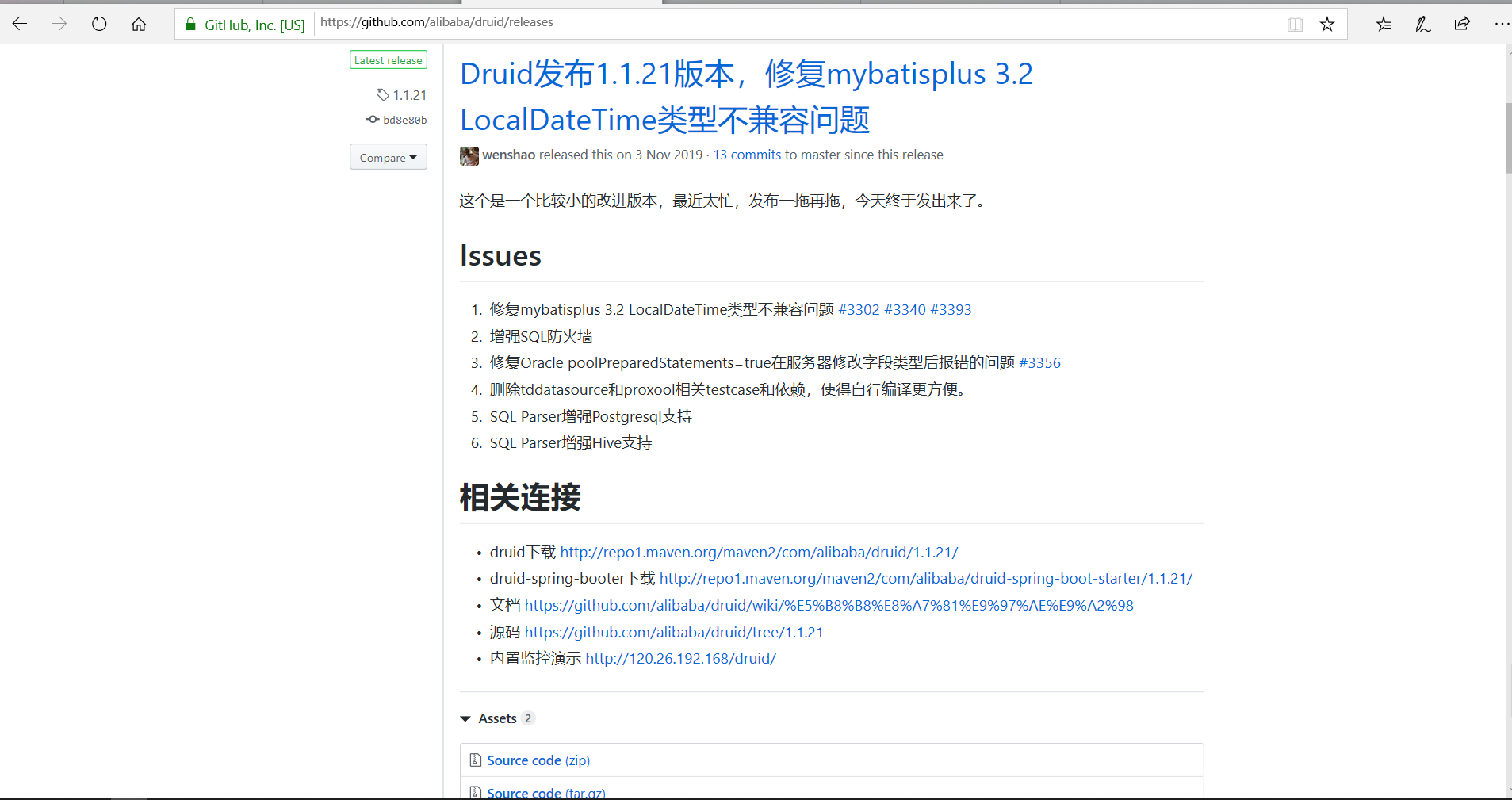Screen dimensions: 1512x800
Task: Click the tag icon next to 1.1.21
Action: click(382, 94)
